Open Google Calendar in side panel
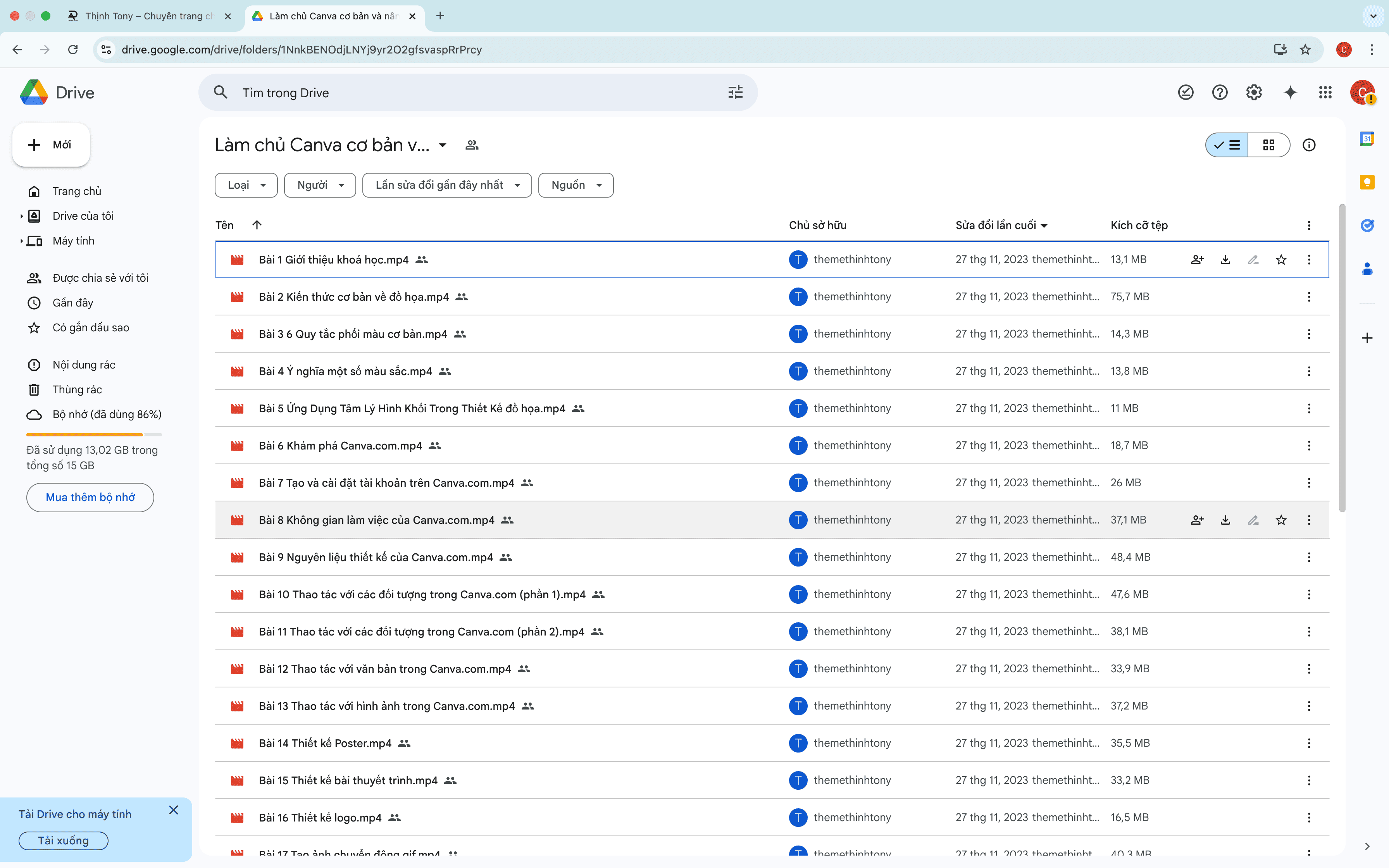 1367,139
